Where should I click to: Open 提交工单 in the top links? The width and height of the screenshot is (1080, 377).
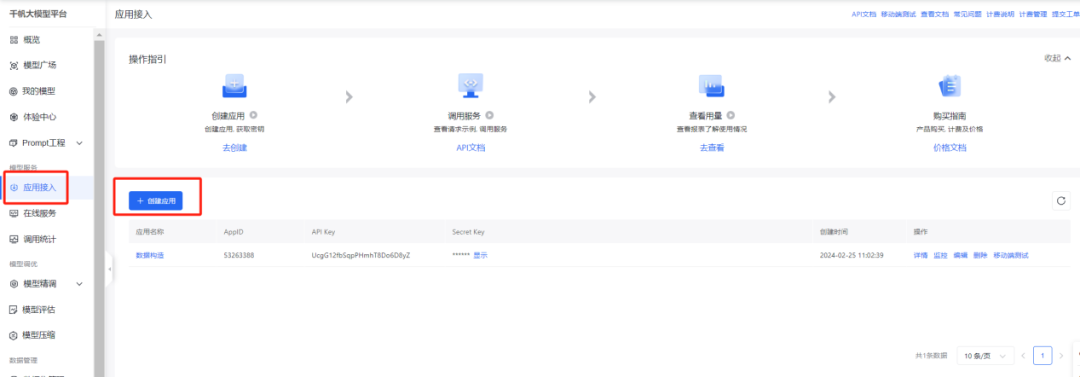tap(1066, 14)
